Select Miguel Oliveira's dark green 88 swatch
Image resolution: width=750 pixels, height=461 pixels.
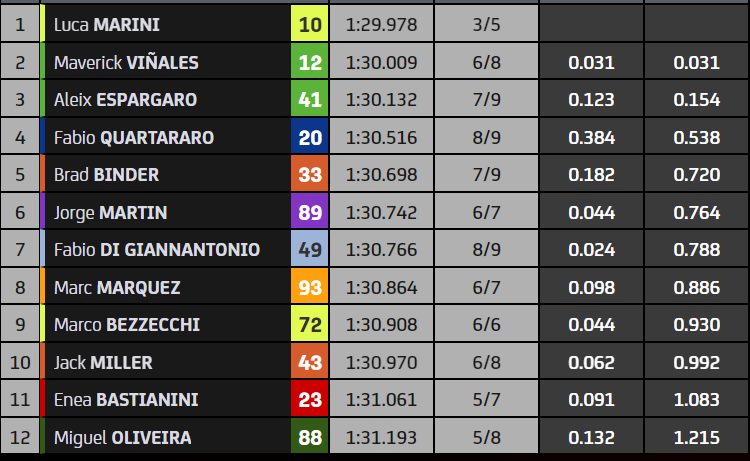point(310,438)
